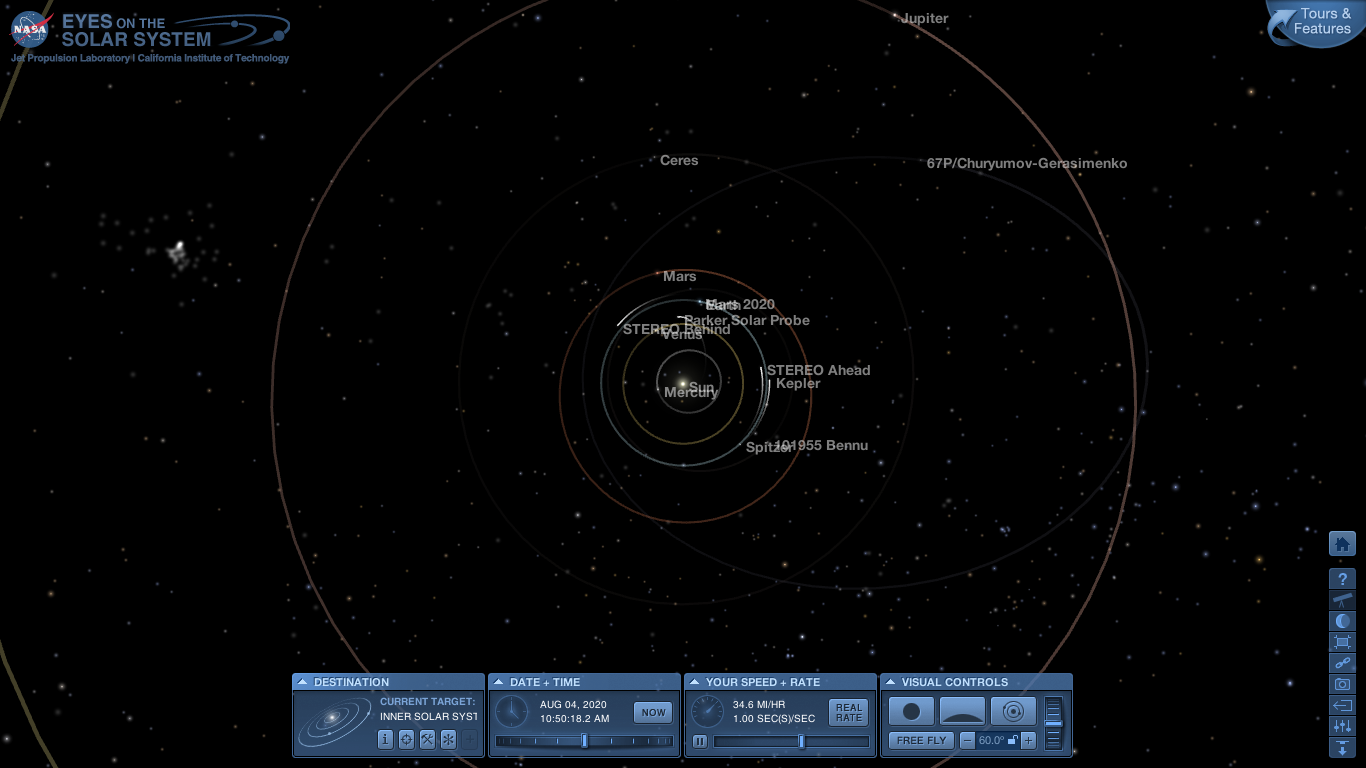Toggle the crescent moon lighting icon
The width and height of the screenshot is (1366, 768).
1342,621
